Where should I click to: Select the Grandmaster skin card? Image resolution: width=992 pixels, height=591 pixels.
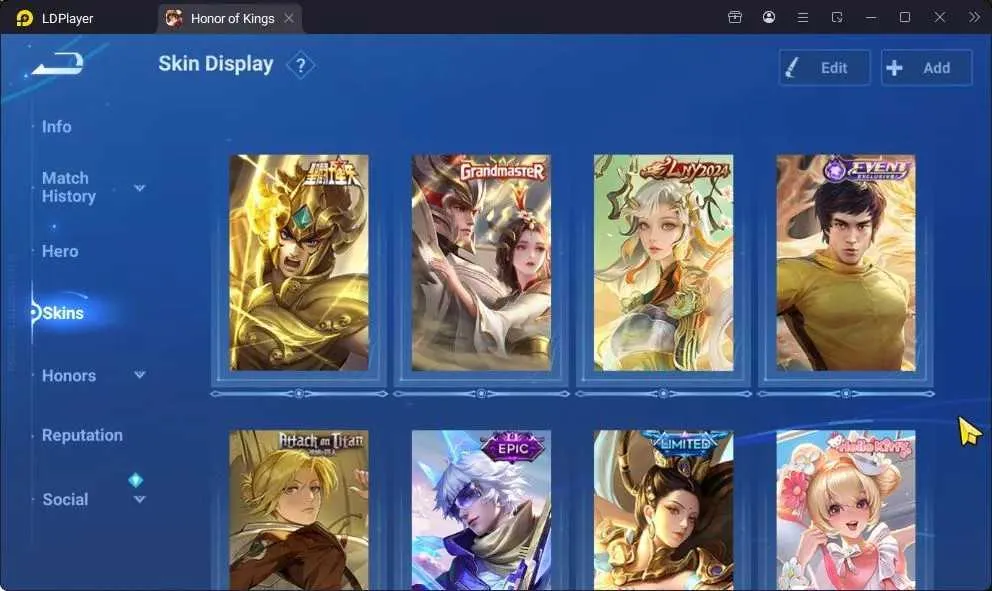(x=481, y=263)
